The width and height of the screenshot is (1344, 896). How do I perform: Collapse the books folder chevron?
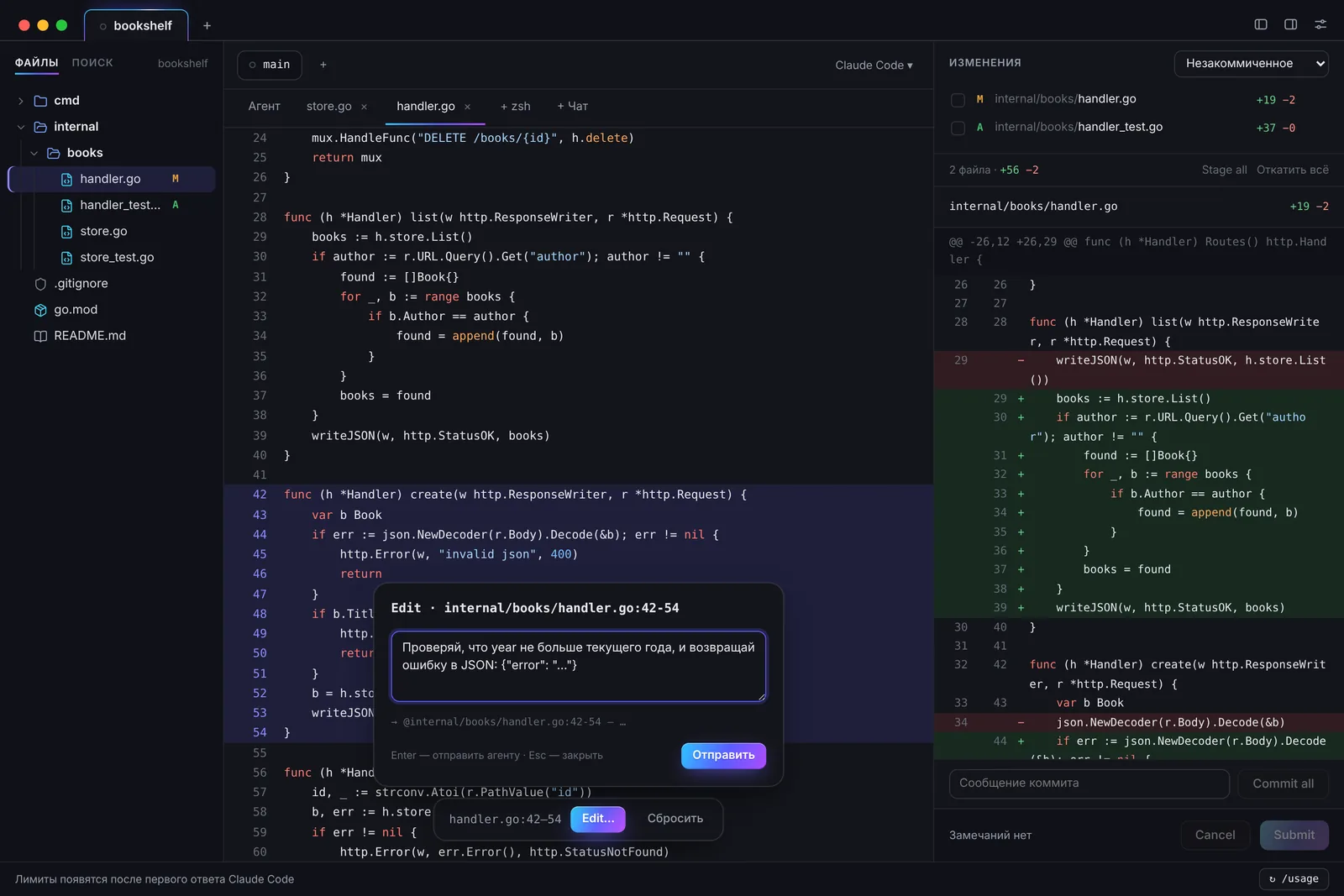tap(34, 153)
